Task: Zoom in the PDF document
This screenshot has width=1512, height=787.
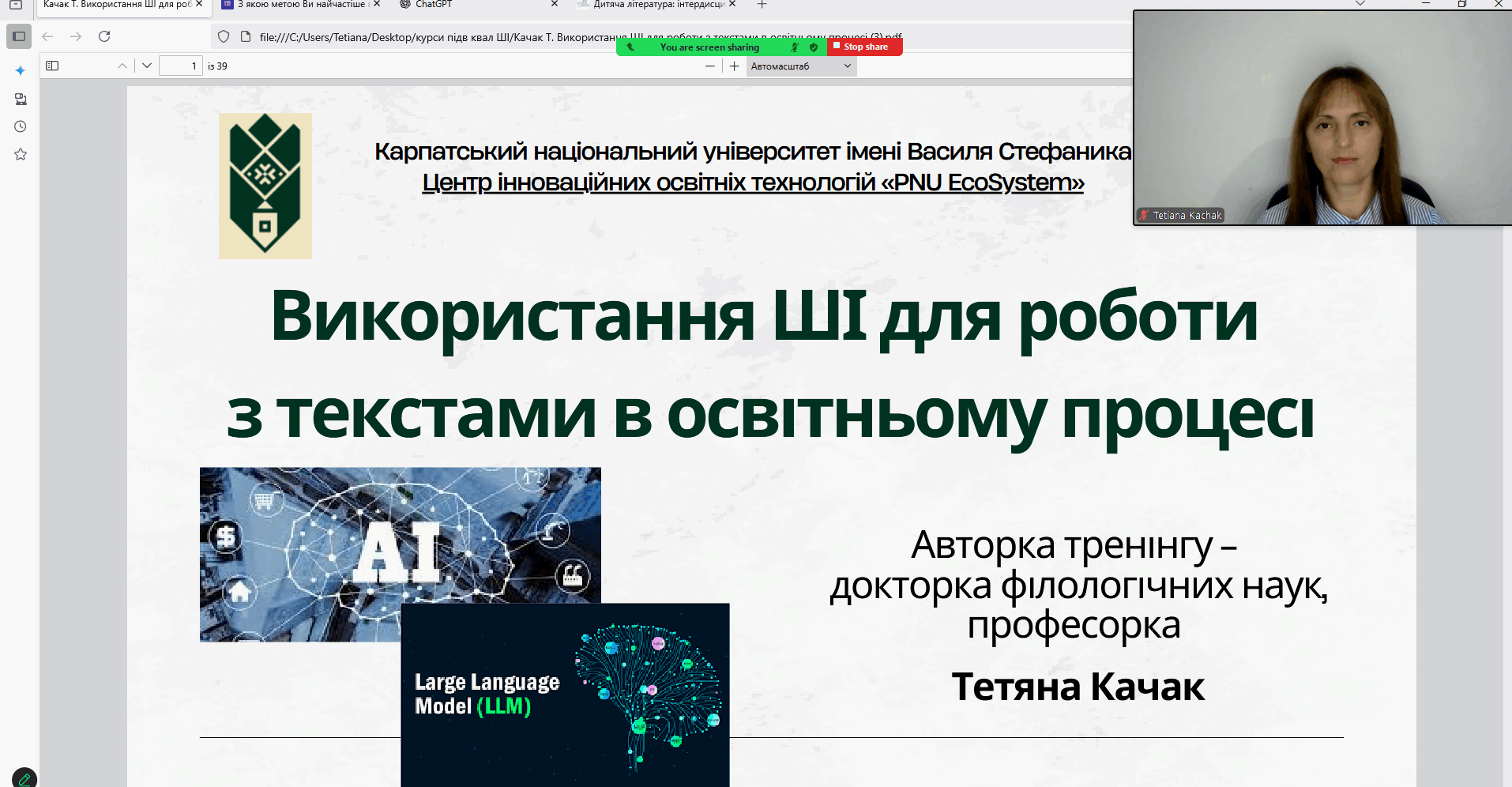Action: (734, 66)
